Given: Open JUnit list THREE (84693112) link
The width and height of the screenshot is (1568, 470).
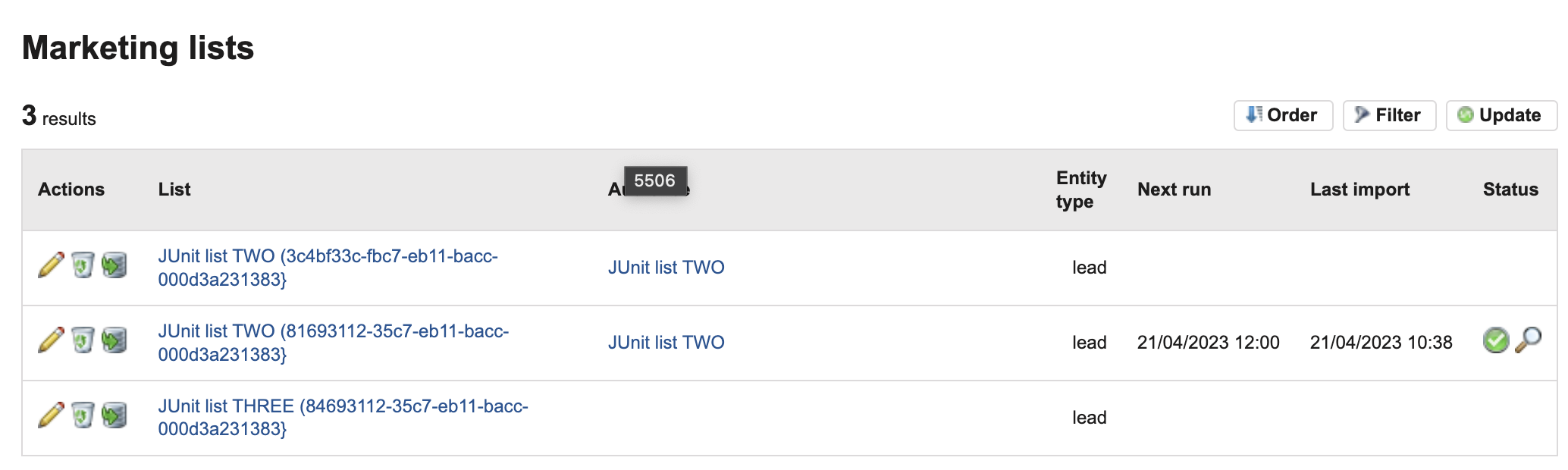Looking at the screenshot, I should [343, 418].
